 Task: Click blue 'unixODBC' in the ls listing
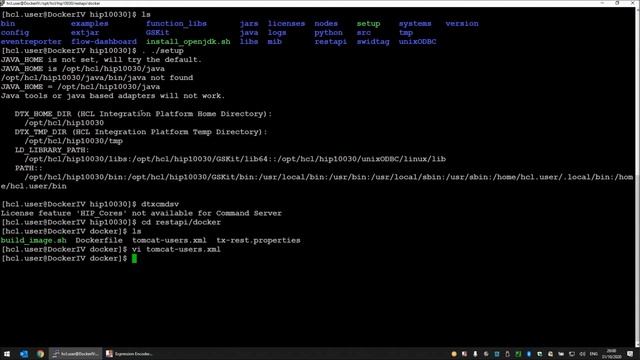418,42
